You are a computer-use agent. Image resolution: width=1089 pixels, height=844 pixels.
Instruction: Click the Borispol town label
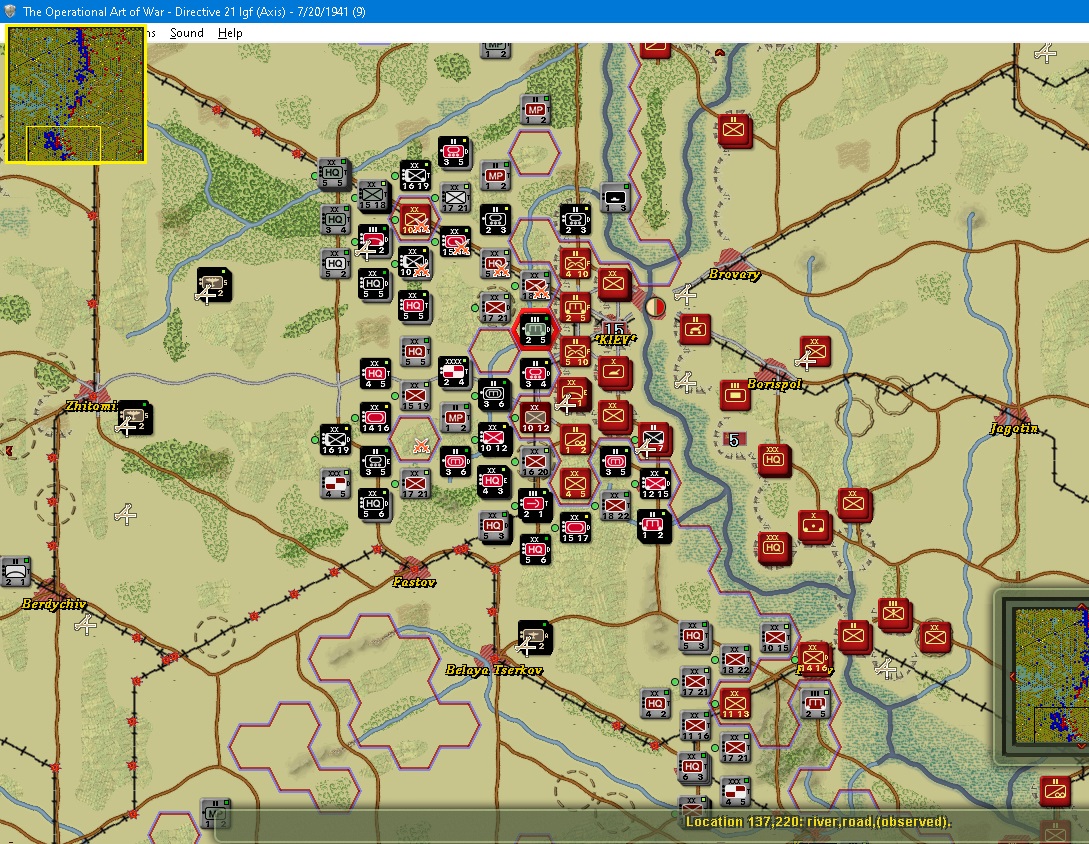click(x=775, y=383)
